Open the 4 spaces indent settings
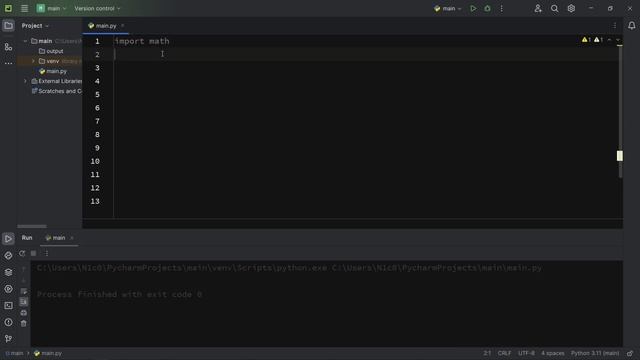This screenshot has width=640, height=360. pos(553,353)
